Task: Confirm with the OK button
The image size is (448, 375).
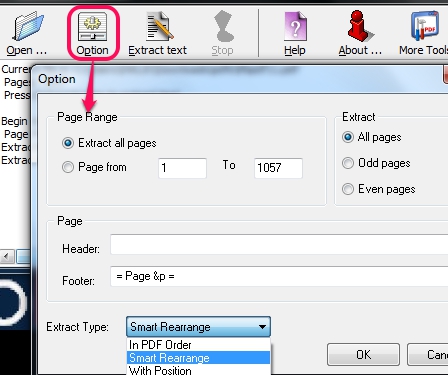Action: [x=363, y=355]
